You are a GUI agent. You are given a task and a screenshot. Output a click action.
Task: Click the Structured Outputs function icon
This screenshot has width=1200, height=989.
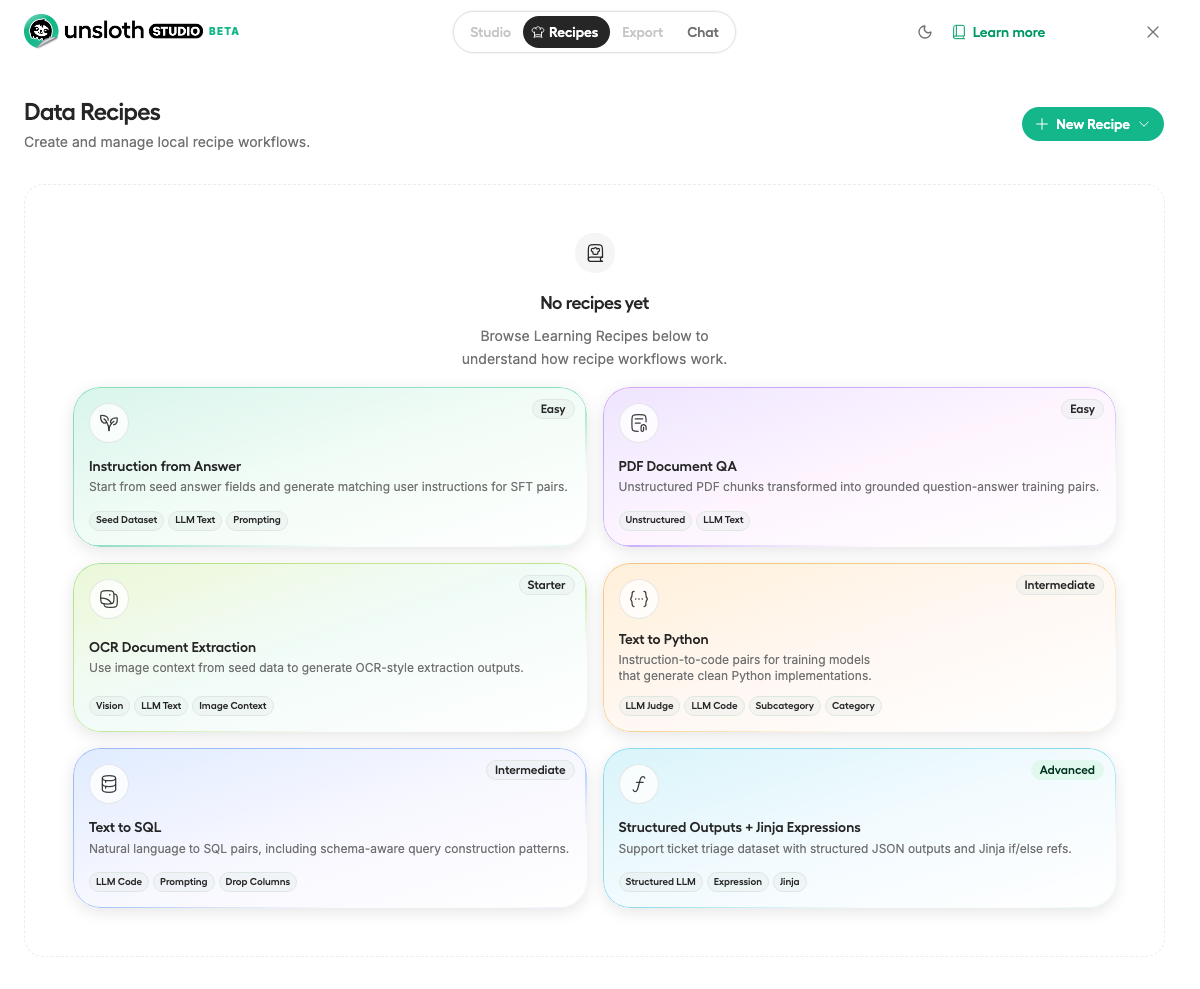click(x=639, y=784)
